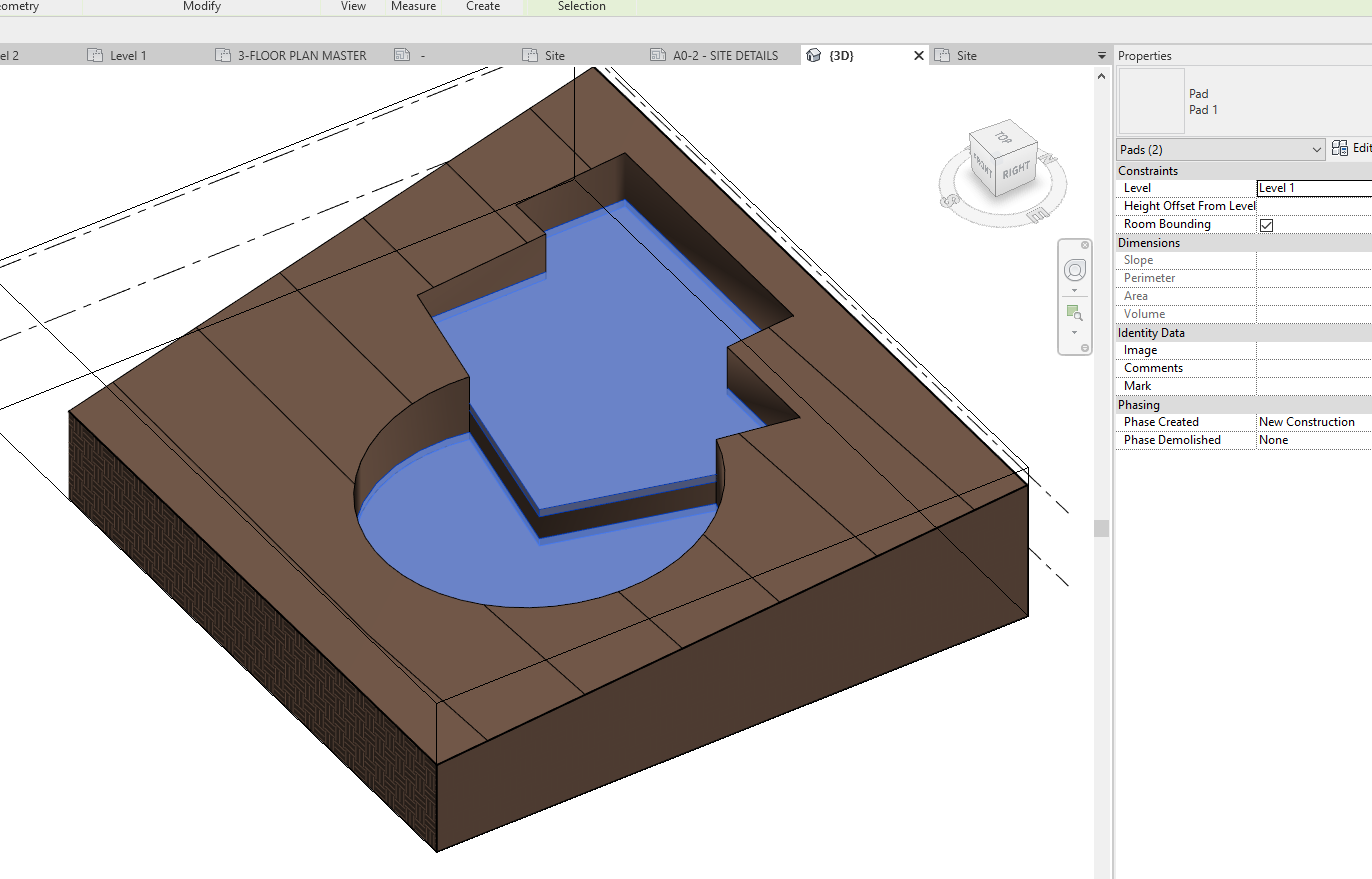Select the Full Navigation Wheel icon
This screenshot has height=879, width=1372.
tap(1075, 269)
